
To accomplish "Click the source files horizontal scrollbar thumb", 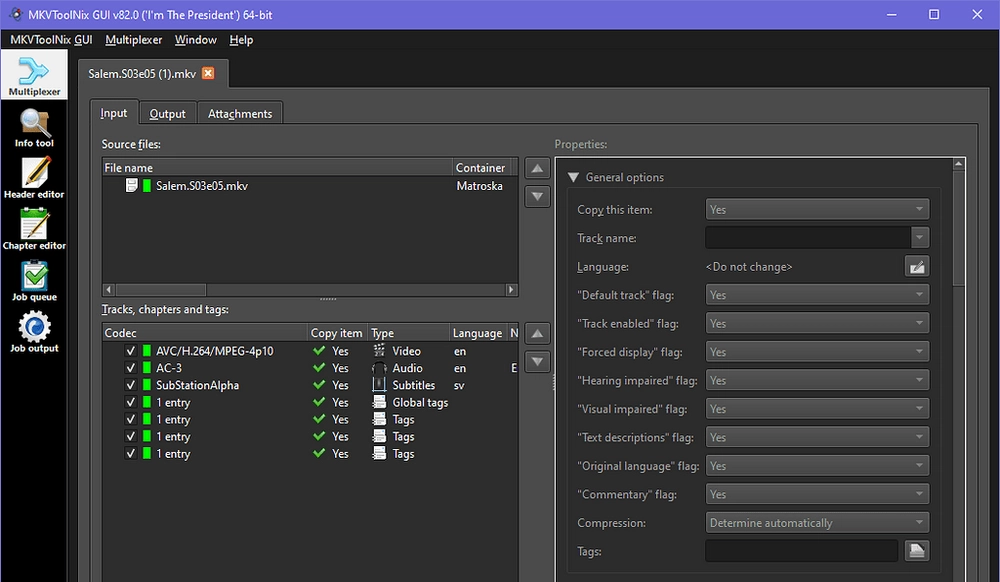I will (x=161, y=289).
